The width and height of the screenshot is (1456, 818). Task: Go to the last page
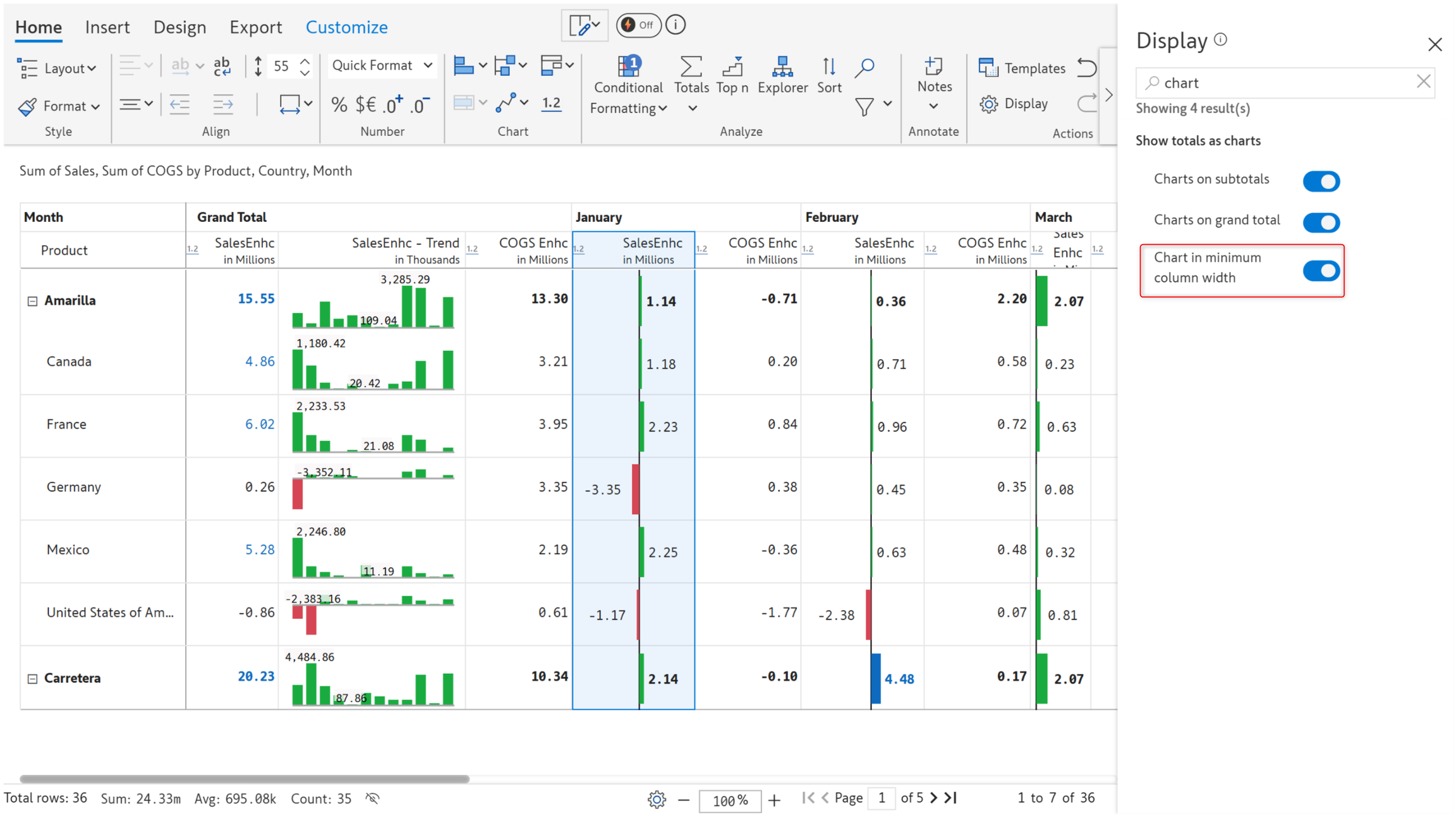(950, 798)
